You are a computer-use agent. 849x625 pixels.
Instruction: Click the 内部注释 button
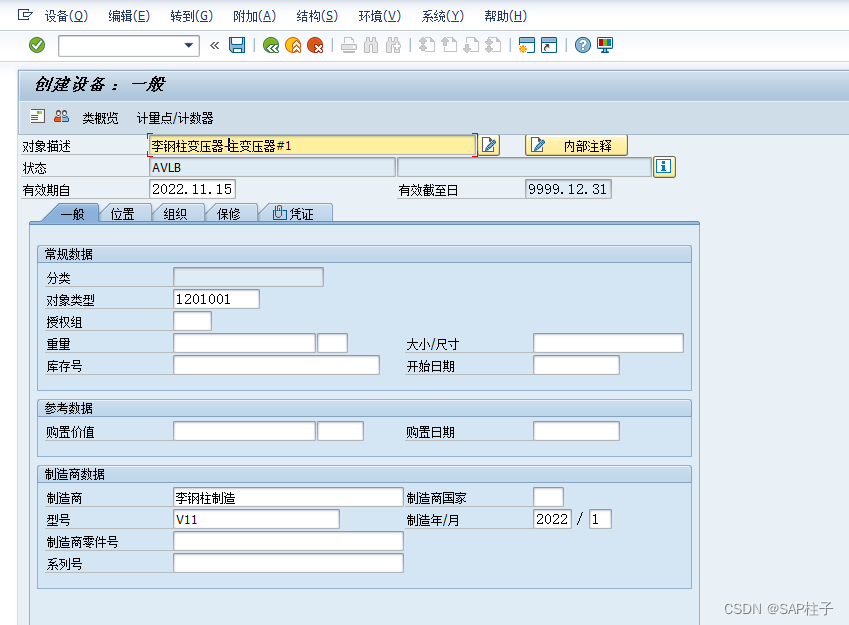[576, 145]
